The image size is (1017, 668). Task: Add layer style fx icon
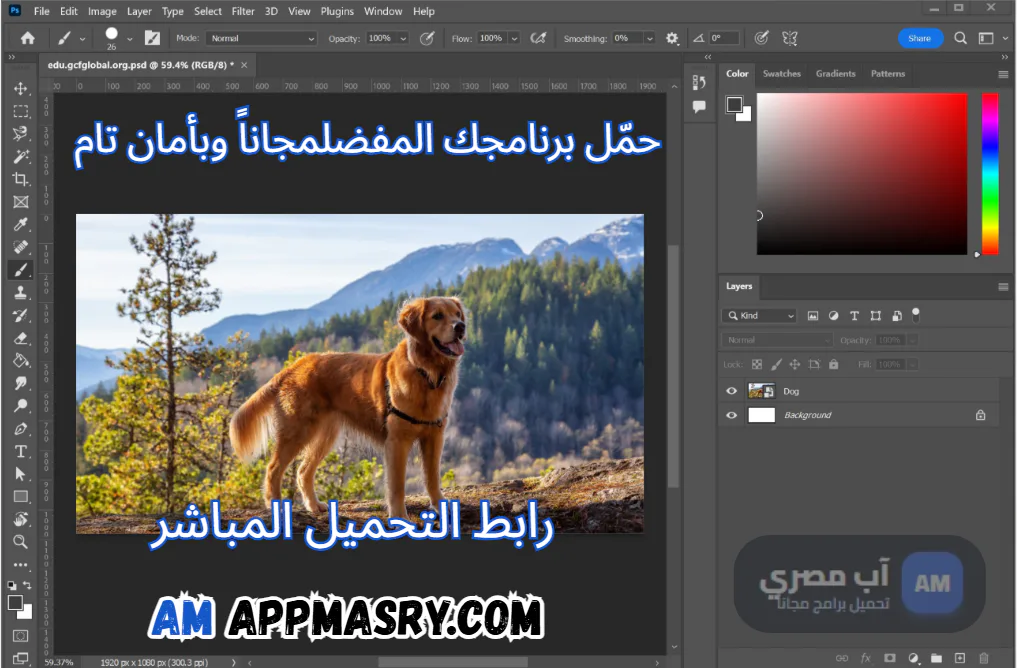(x=865, y=658)
